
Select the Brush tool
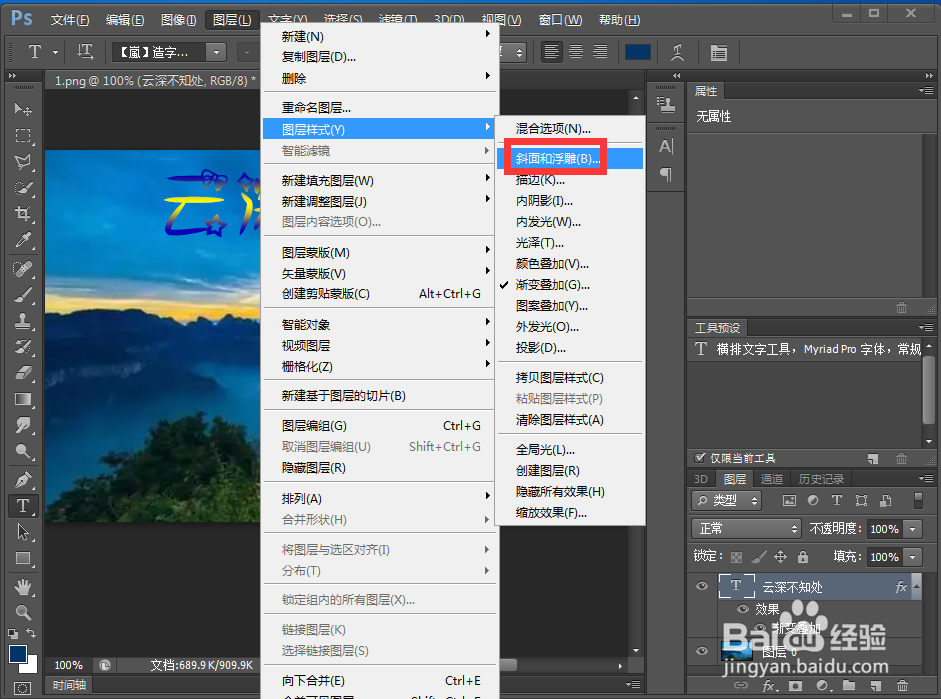point(23,295)
